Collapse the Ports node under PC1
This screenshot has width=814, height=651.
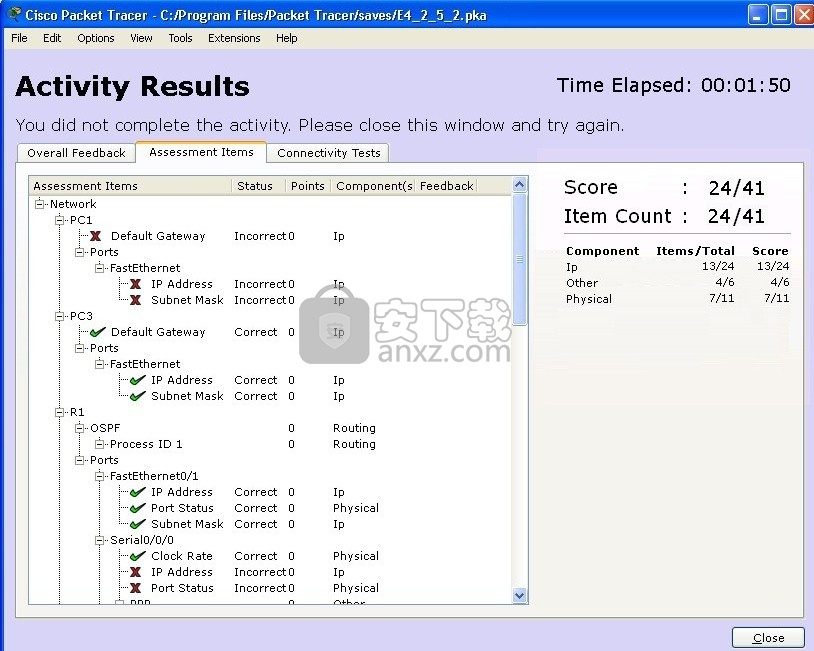click(x=79, y=252)
